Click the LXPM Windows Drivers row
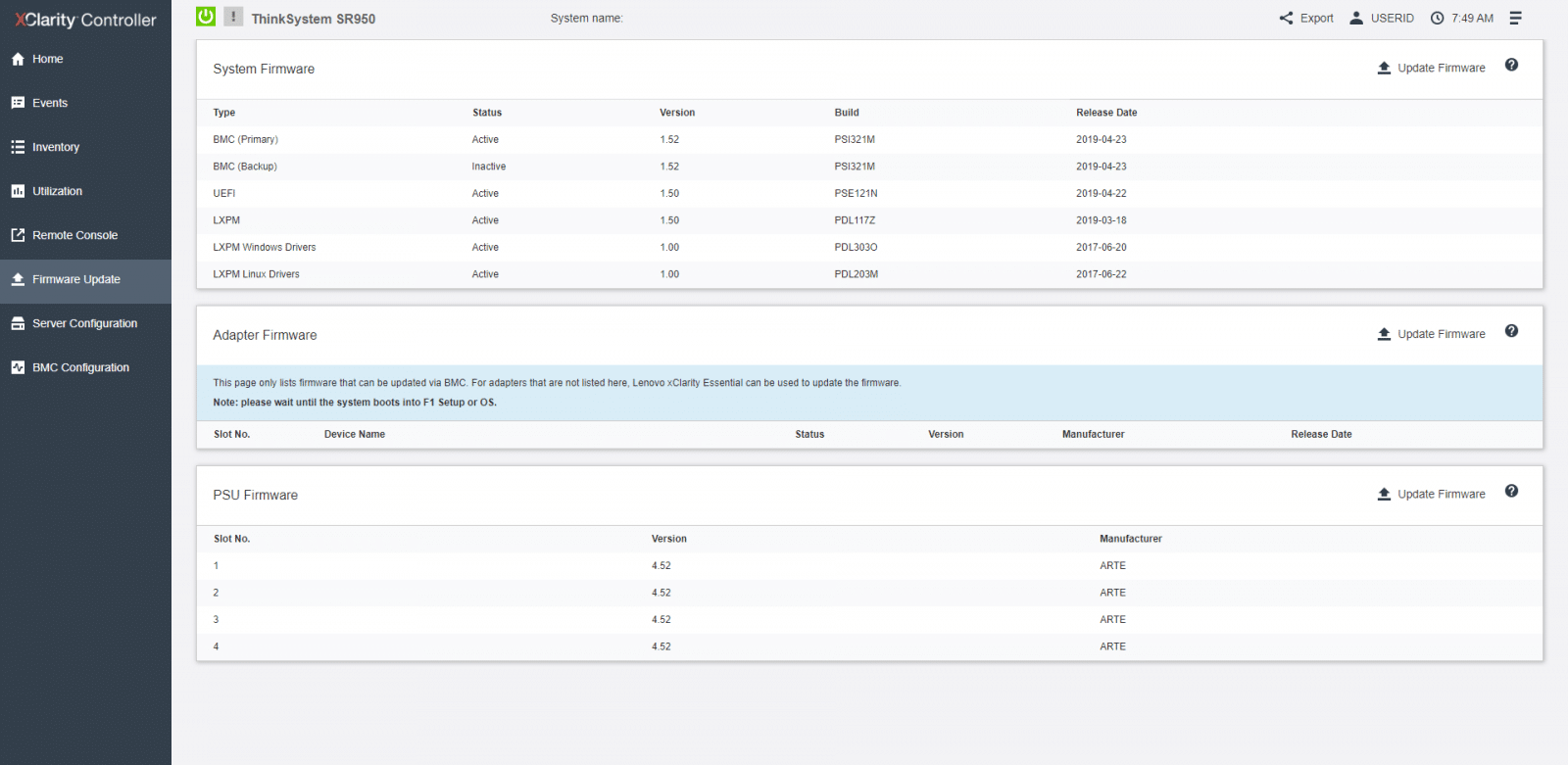Image resolution: width=1568 pixels, height=765 pixels. tap(869, 247)
